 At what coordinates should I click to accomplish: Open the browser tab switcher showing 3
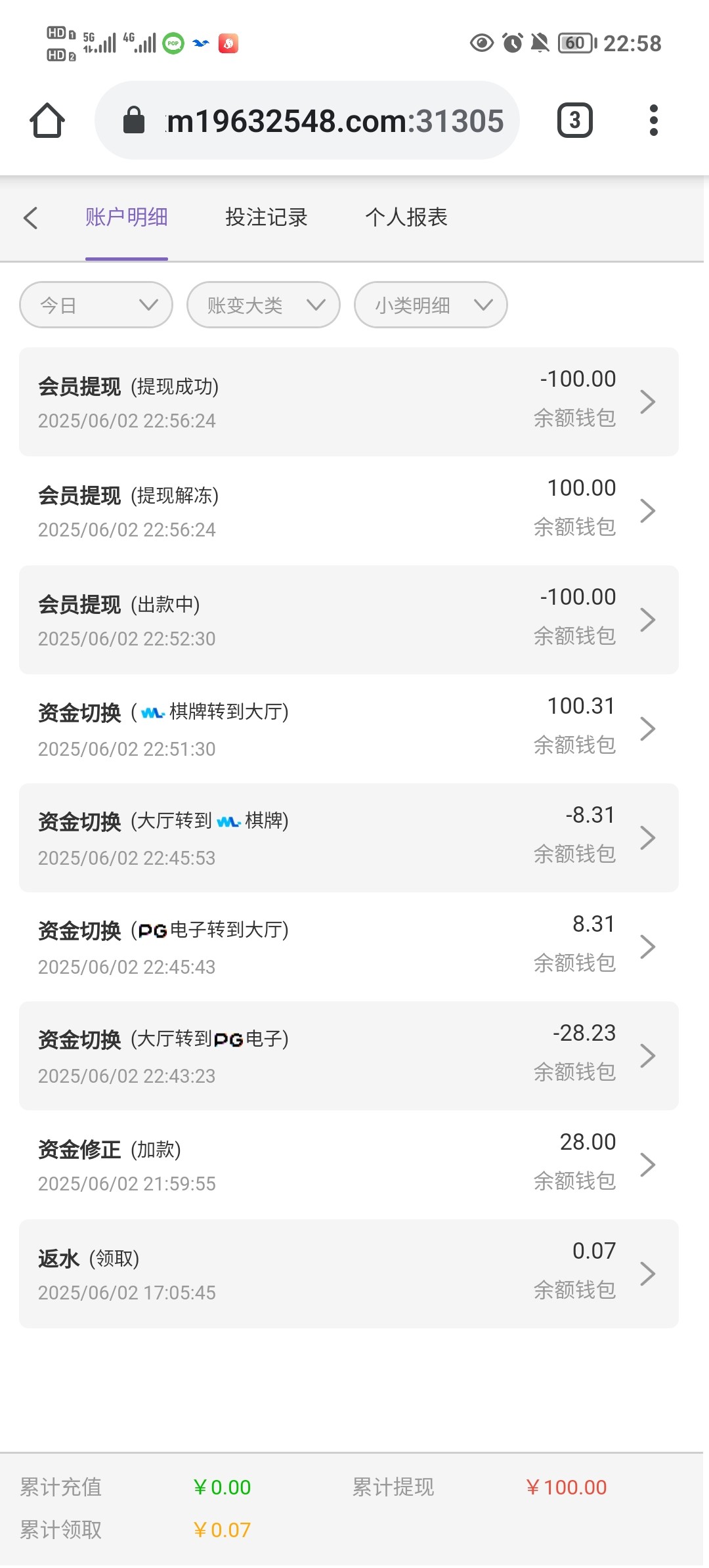pos(574,121)
